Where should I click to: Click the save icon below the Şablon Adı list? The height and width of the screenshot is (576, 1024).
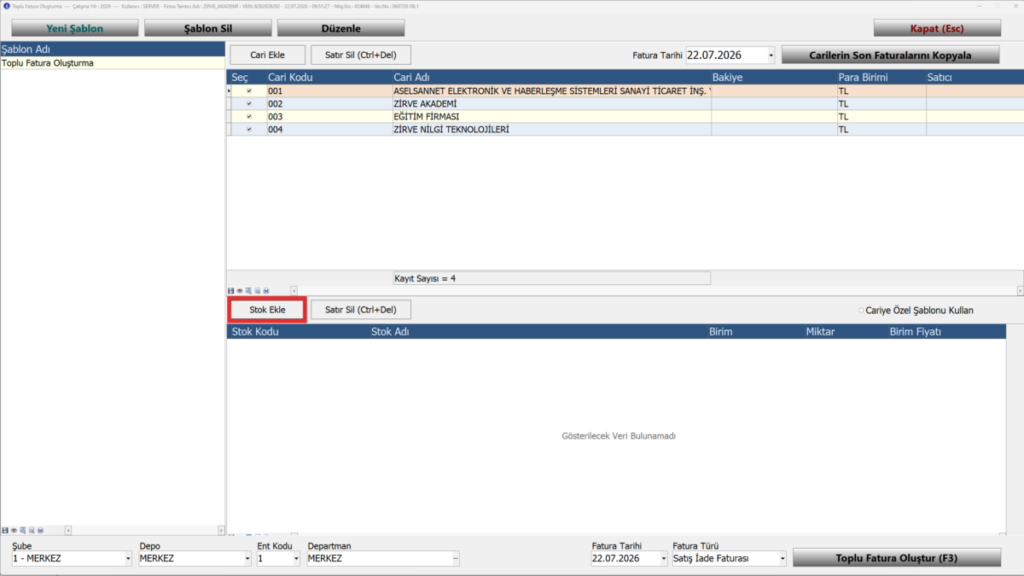pos(5,530)
